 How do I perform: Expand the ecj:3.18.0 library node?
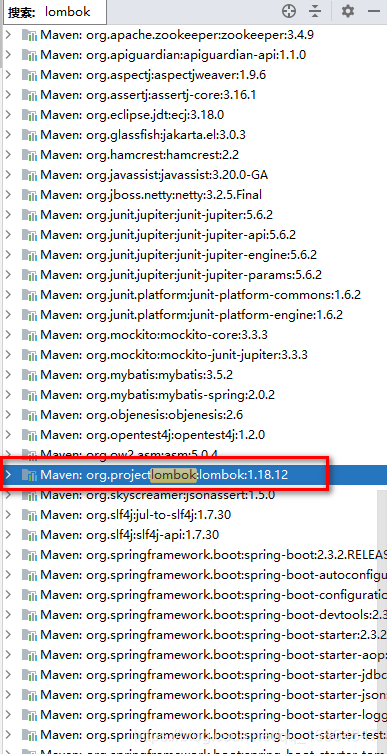pos(8,114)
